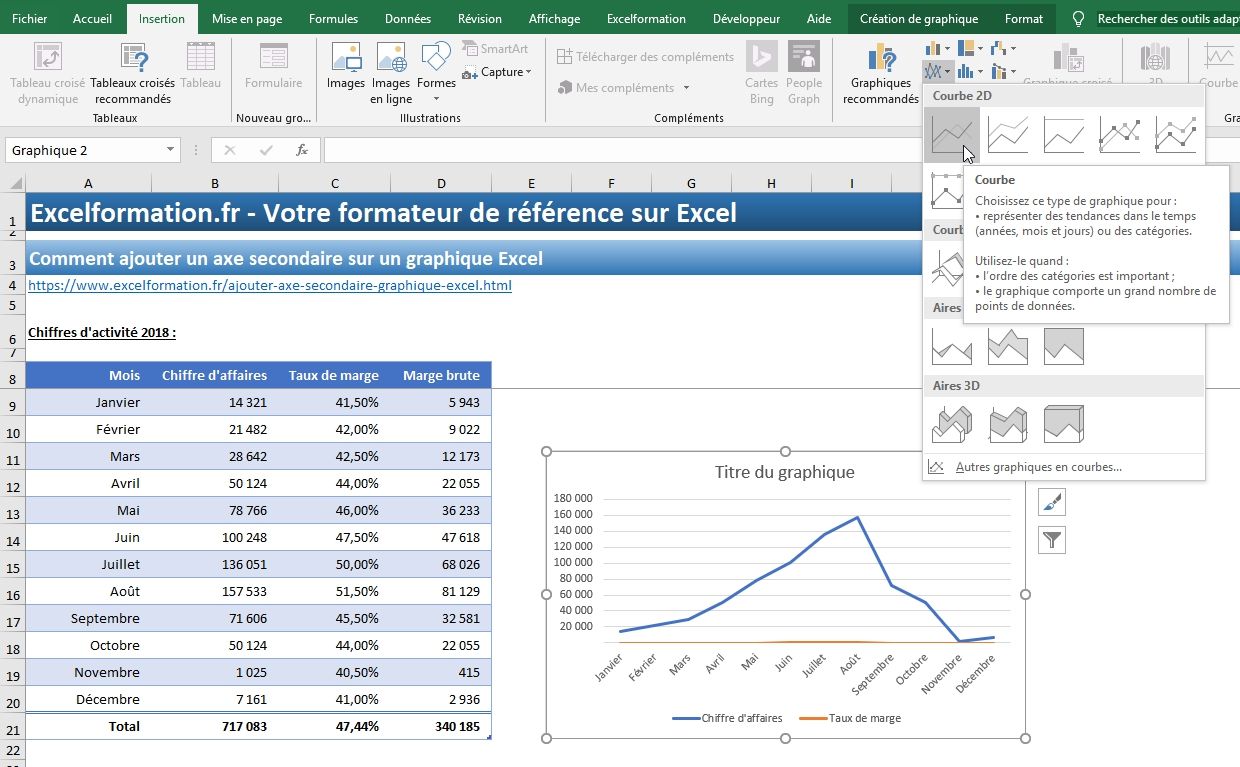Click the SmartArt button

[496, 48]
